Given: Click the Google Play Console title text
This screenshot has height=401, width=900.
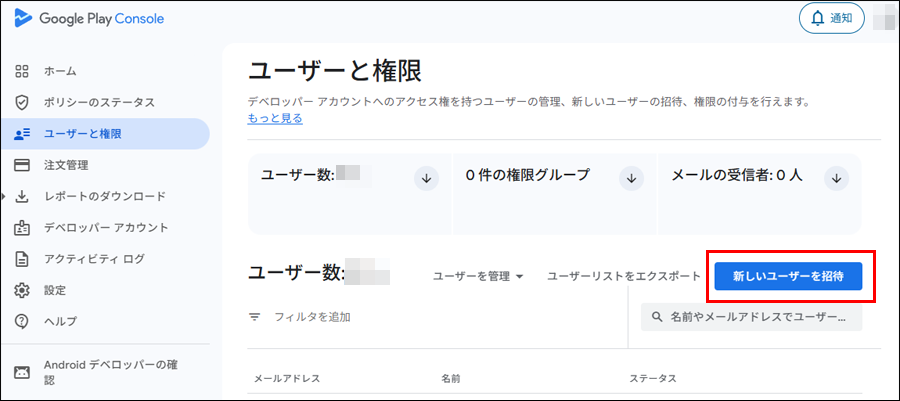Looking at the screenshot, I should point(102,19).
